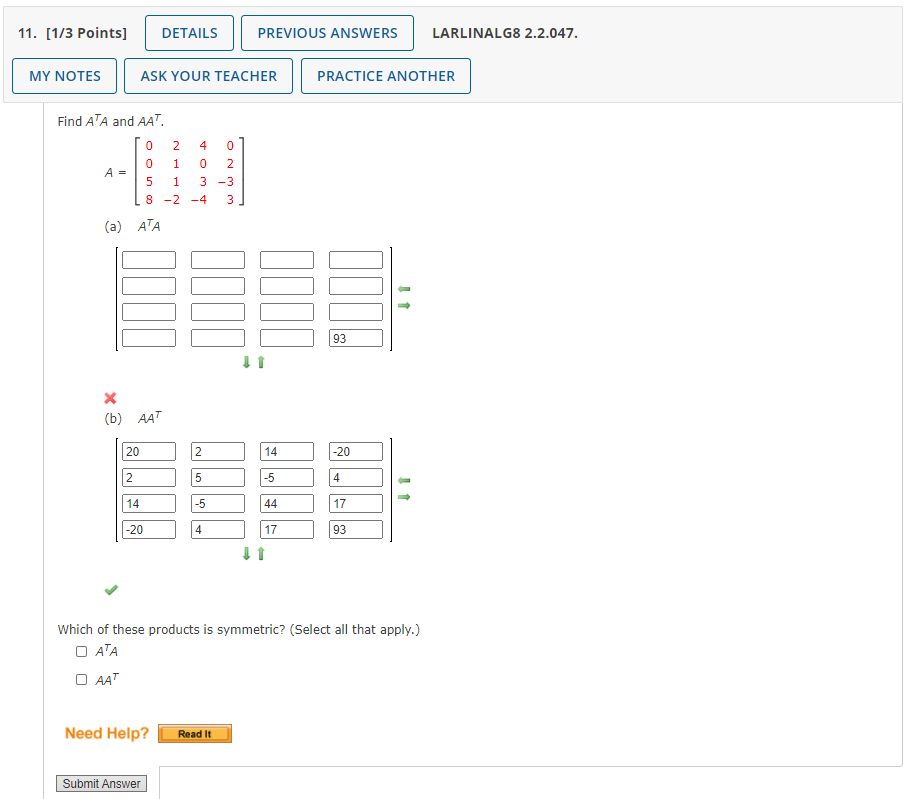907x799 pixels.
Task: Click the green down arrow below matrix (a)
Action: coord(246,362)
